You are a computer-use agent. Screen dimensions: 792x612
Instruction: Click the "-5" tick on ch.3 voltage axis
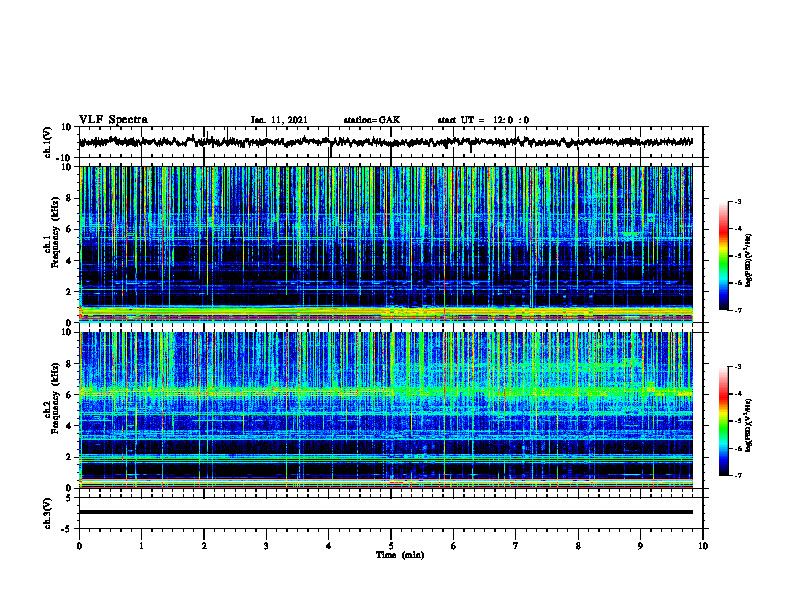click(x=68, y=529)
